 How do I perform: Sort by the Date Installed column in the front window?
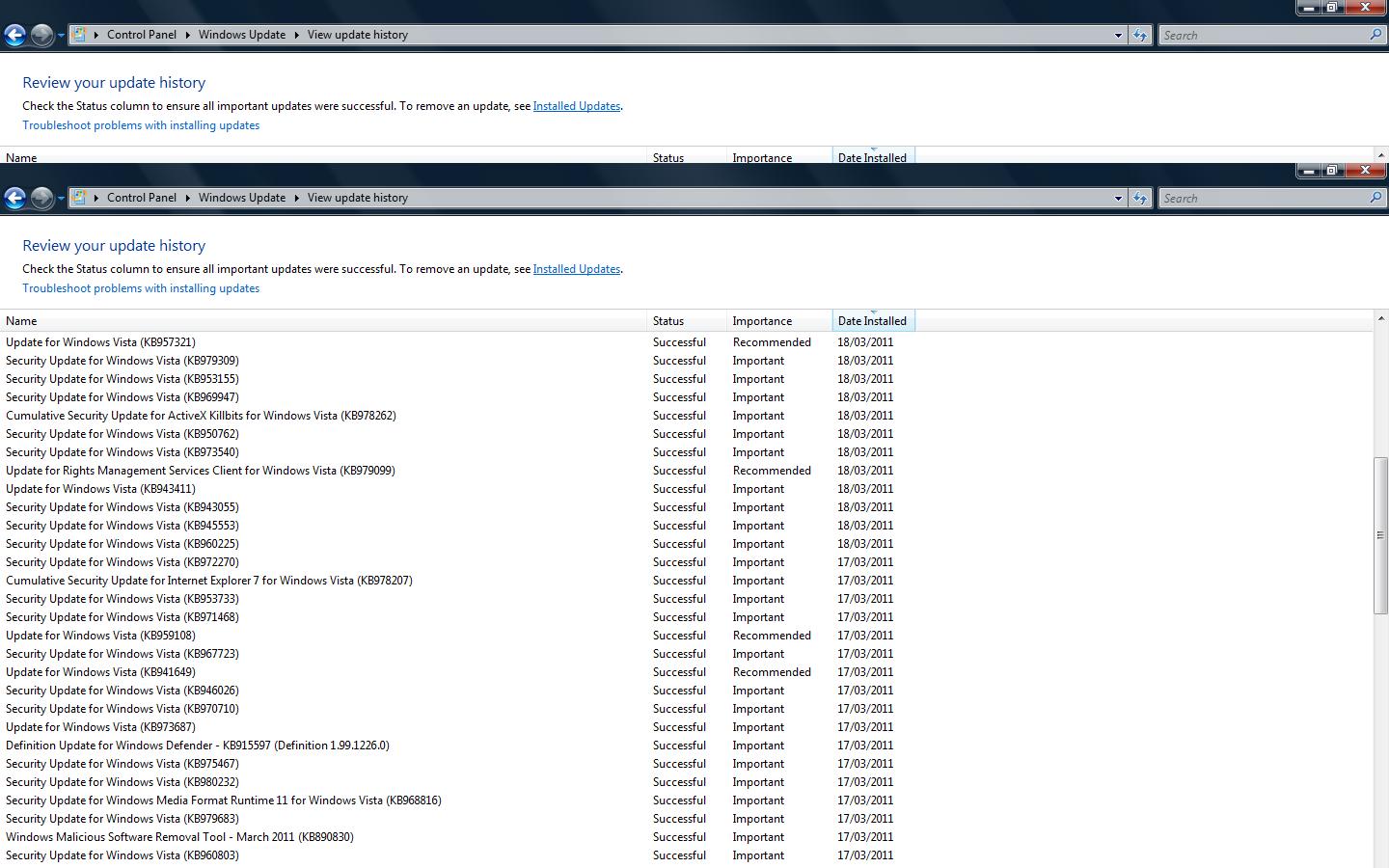click(873, 321)
